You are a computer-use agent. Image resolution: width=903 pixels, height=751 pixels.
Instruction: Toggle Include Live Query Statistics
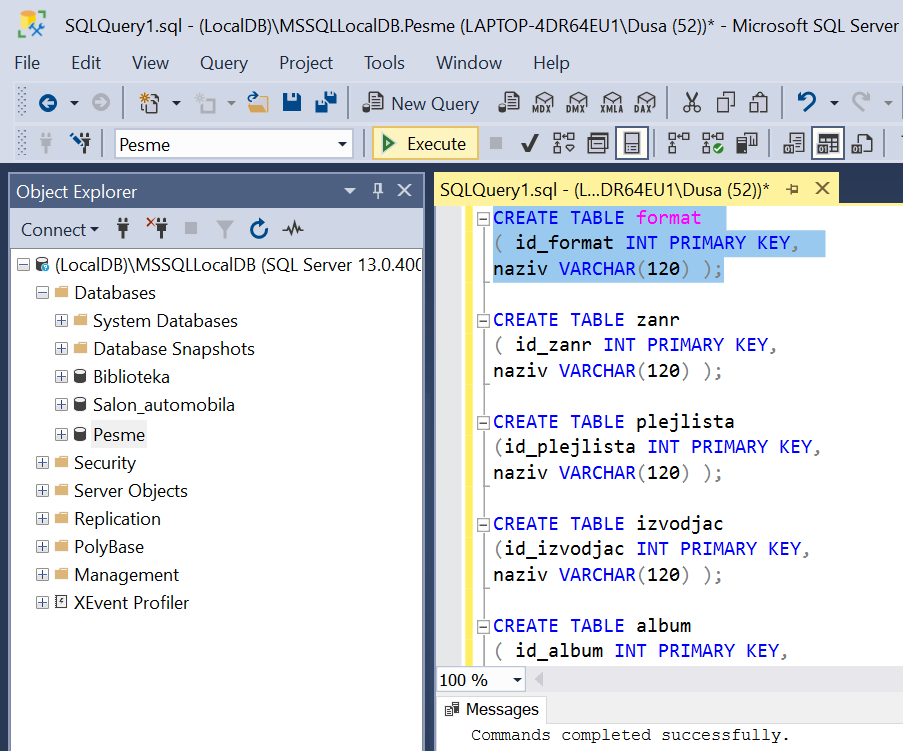(x=713, y=143)
